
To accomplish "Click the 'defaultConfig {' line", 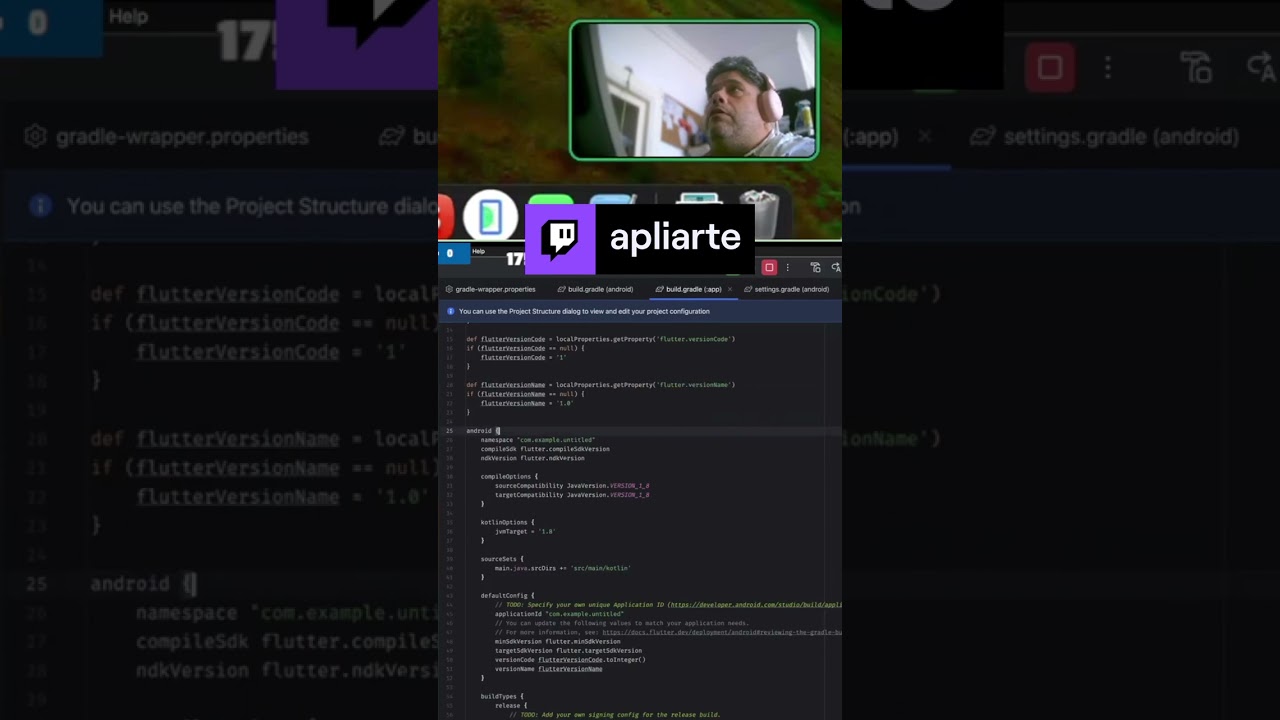I will pyautogui.click(x=507, y=595).
